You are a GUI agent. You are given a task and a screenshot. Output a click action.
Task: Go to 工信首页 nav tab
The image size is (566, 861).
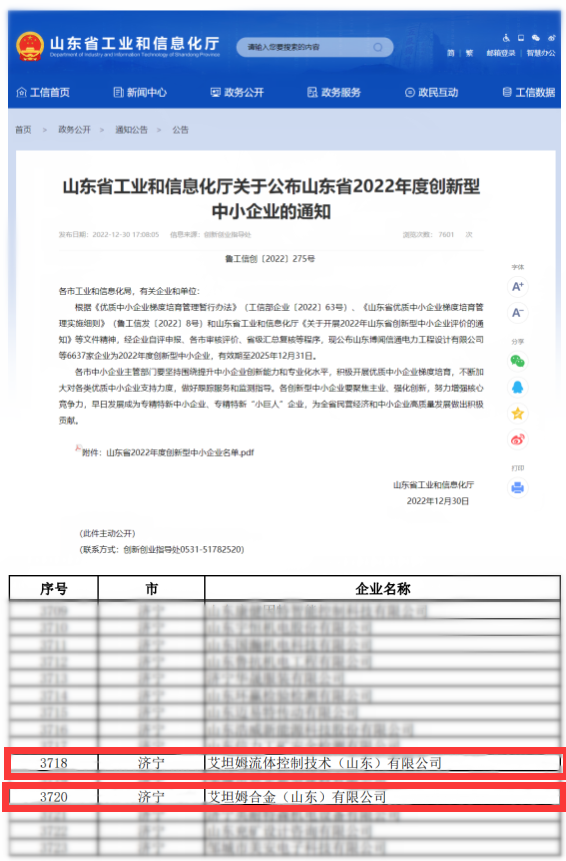coord(43,92)
